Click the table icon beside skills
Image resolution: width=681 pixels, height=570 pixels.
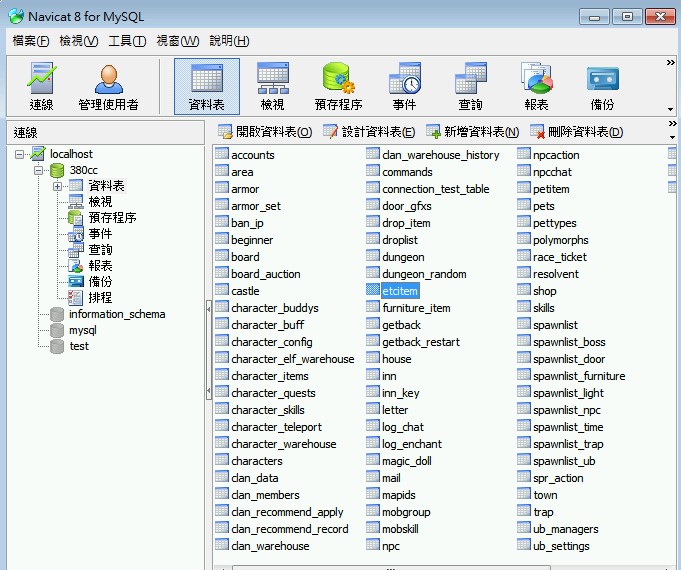524,307
